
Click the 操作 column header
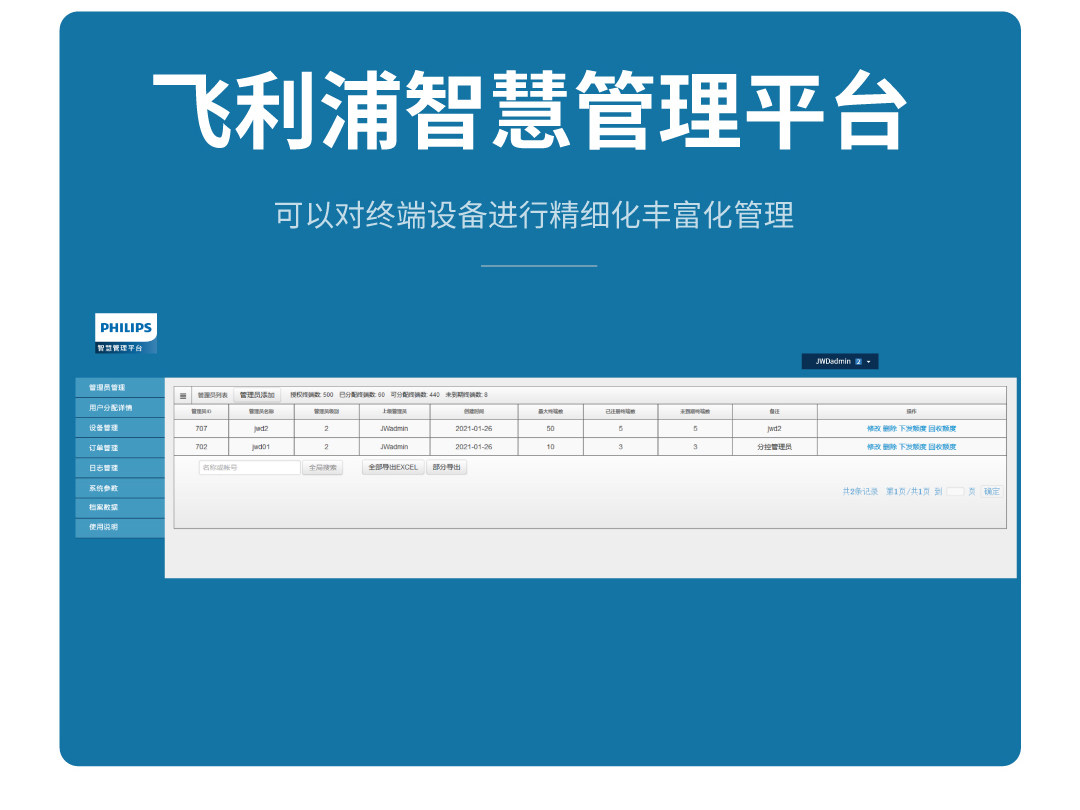coord(912,412)
